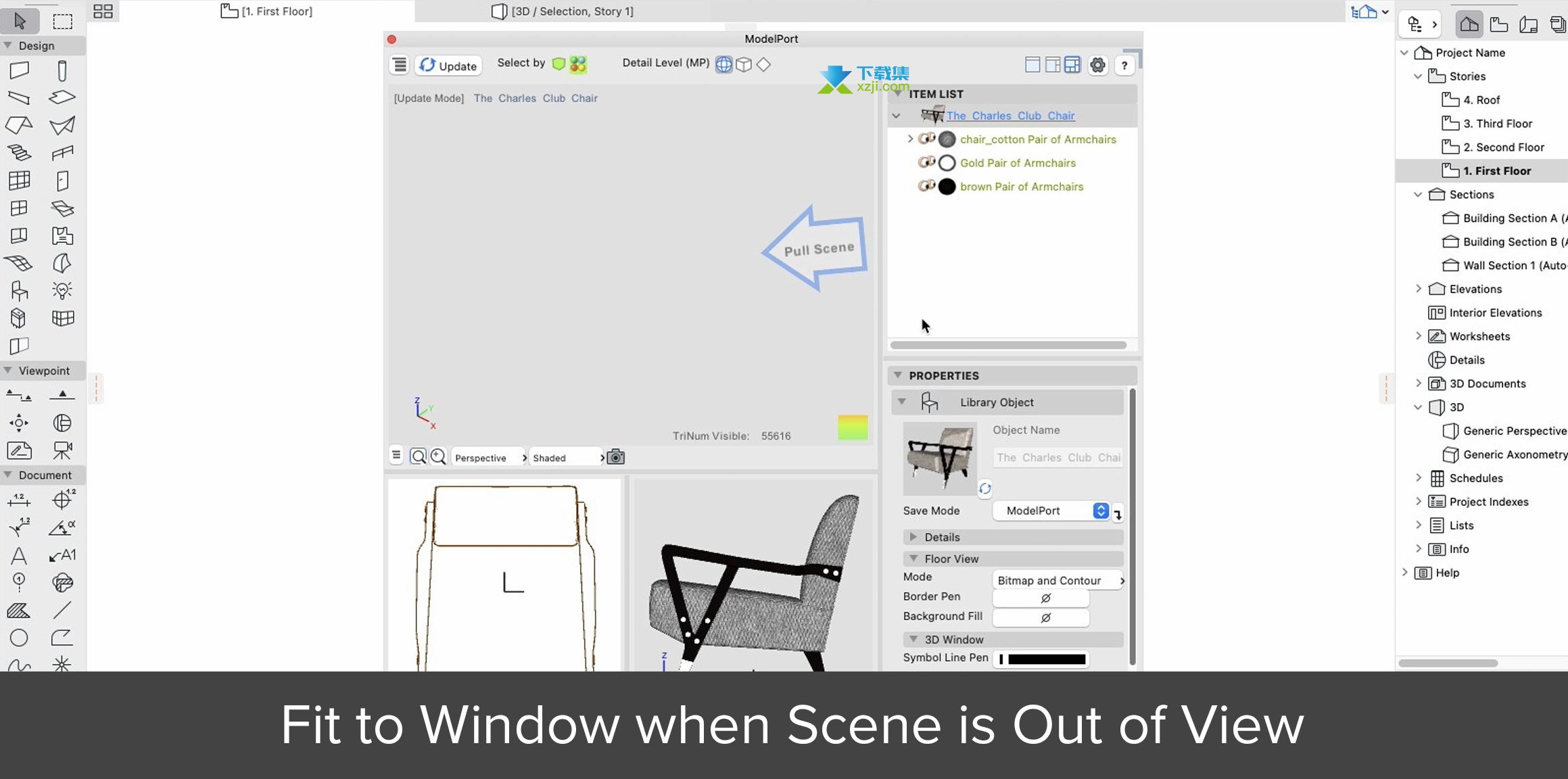Click the chair thumbnail preview image
This screenshot has width=1568, height=779.
point(938,457)
